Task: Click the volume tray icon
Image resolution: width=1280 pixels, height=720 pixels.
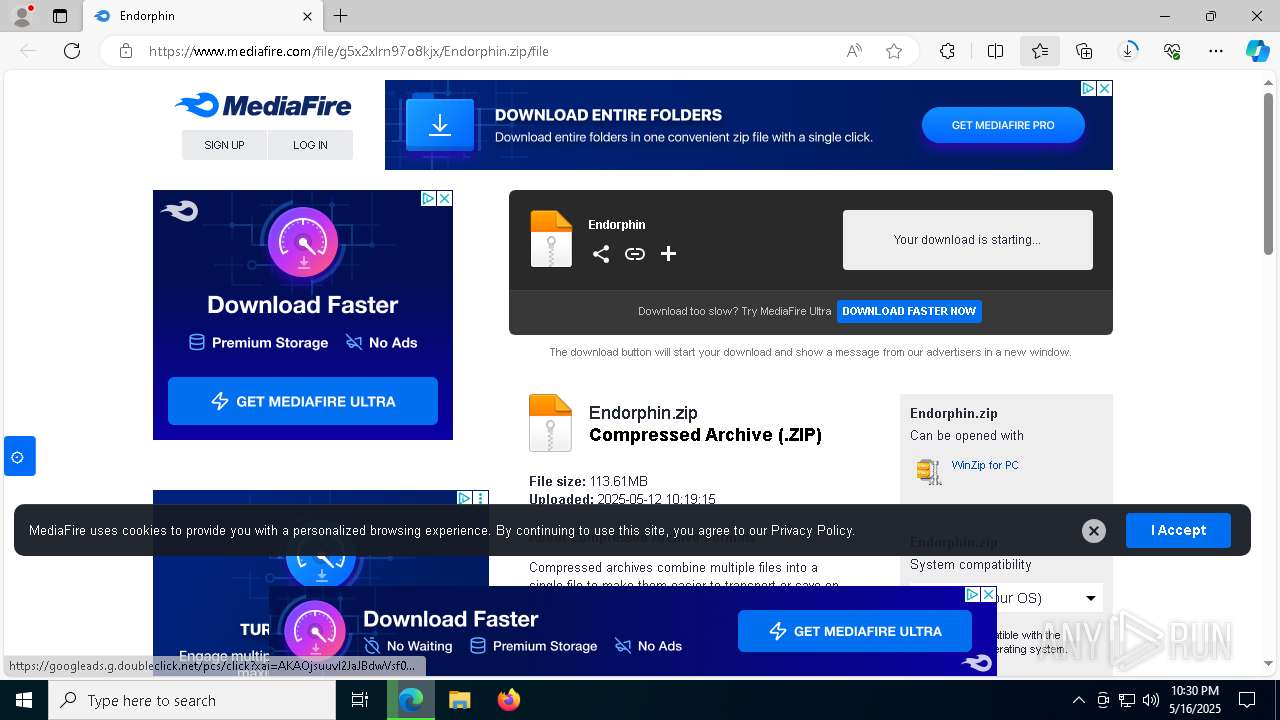Action: [1151, 700]
